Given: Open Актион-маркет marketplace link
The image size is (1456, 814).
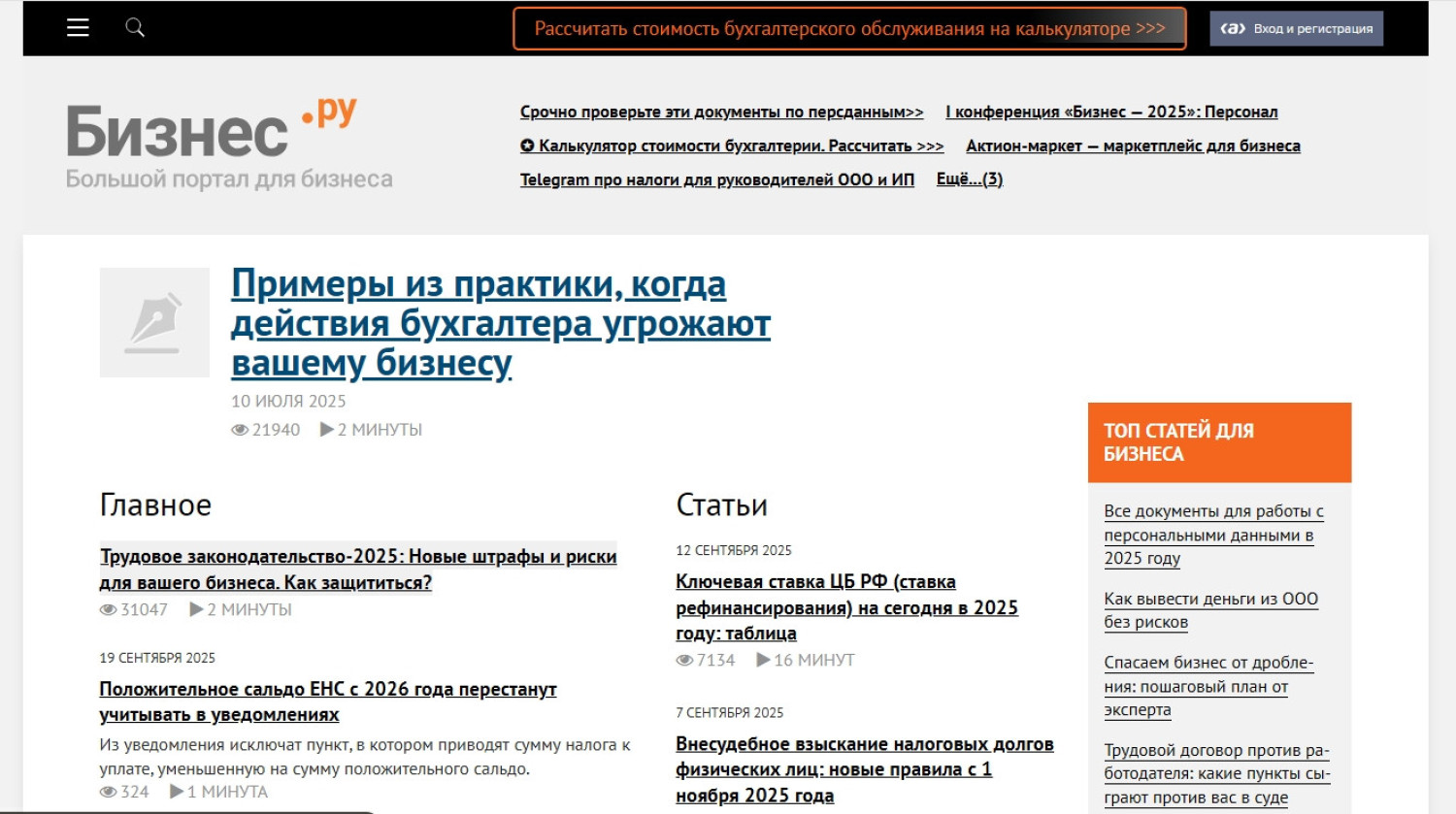Looking at the screenshot, I should pyautogui.click(x=1132, y=146).
